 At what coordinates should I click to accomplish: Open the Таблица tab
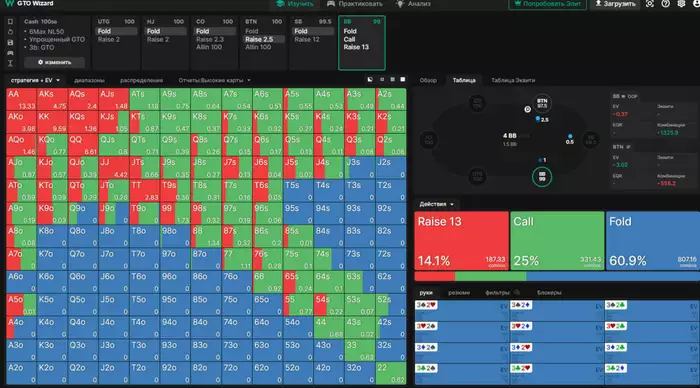(x=464, y=80)
